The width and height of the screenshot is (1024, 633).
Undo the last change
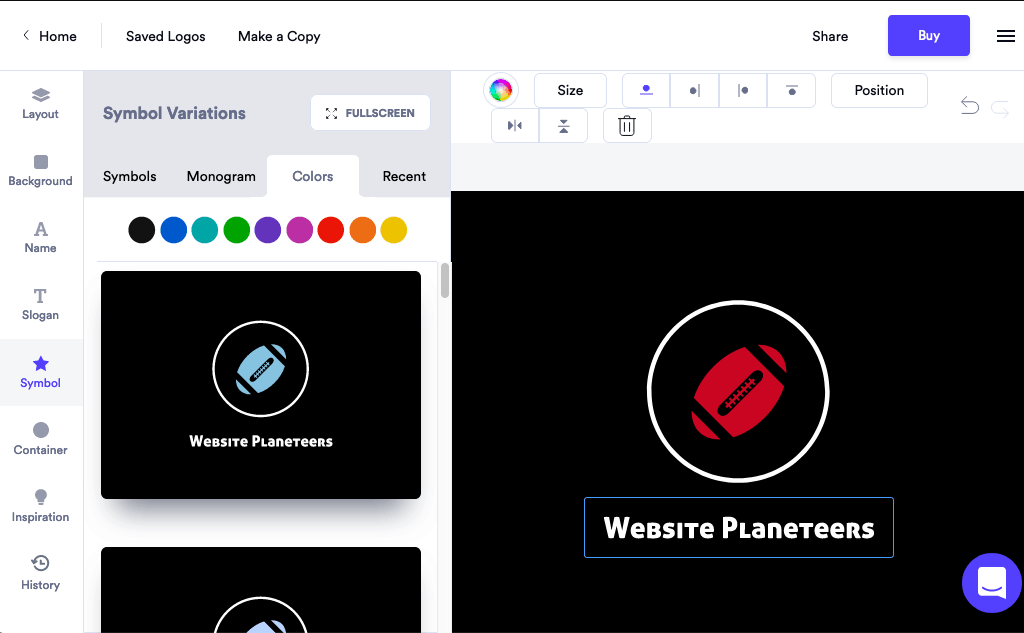(x=970, y=106)
